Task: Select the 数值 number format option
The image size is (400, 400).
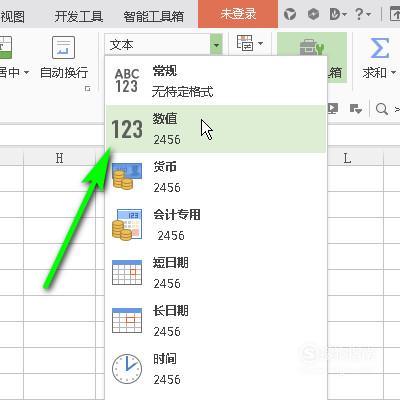Action: tap(216, 129)
